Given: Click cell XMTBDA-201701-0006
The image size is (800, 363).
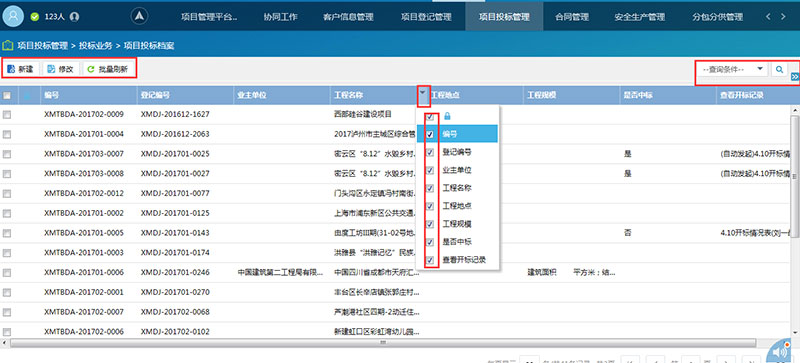Looking at the screenshot, I should (84, 273).
